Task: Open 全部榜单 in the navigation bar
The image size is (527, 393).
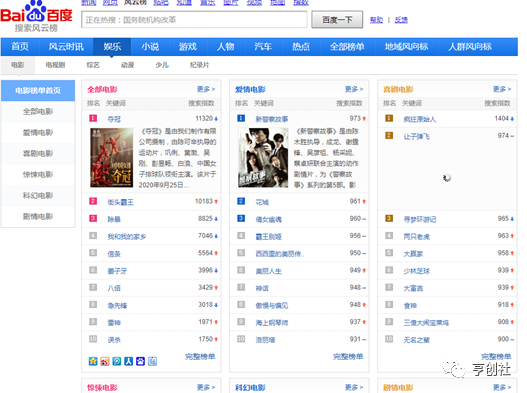Action: [347, 47]
